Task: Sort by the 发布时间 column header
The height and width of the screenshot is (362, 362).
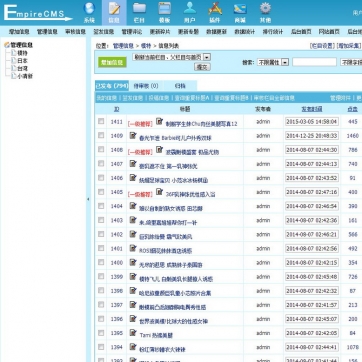Action: (x=312, y=109)
